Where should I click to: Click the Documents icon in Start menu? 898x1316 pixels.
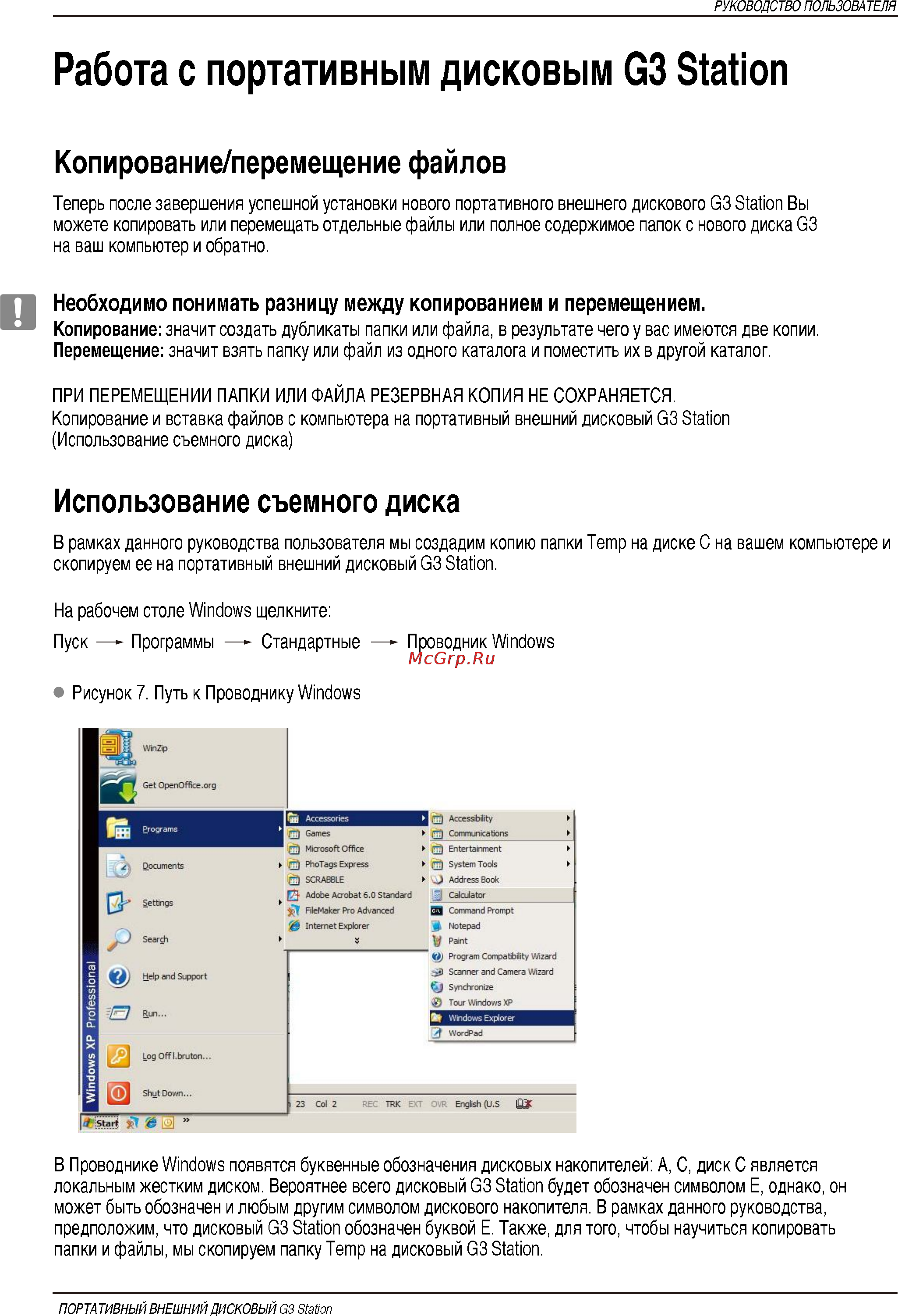(x=119, y=866)
